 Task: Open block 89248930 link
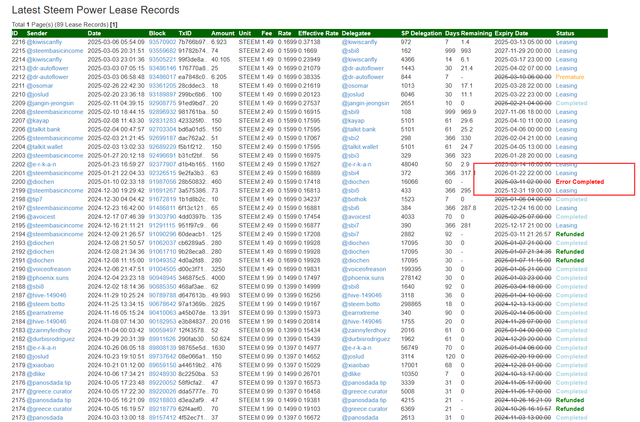(x=162, y=374)
